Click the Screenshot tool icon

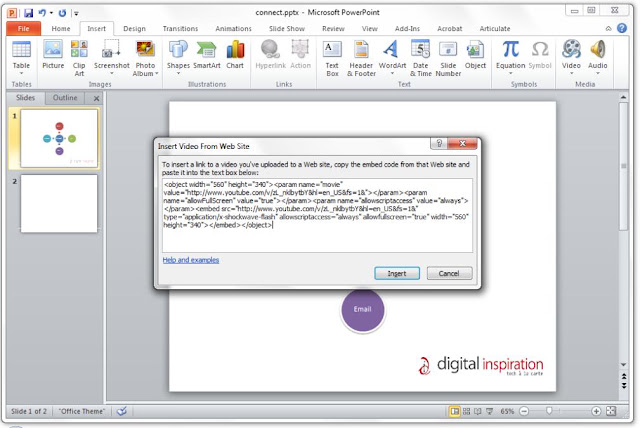tap(111, 49)
